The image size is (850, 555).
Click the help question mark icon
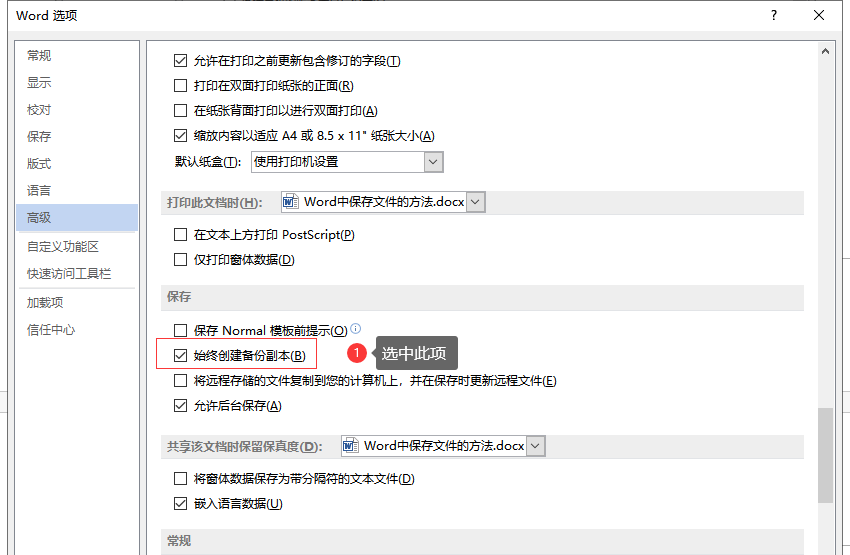[x=773, y=15]
